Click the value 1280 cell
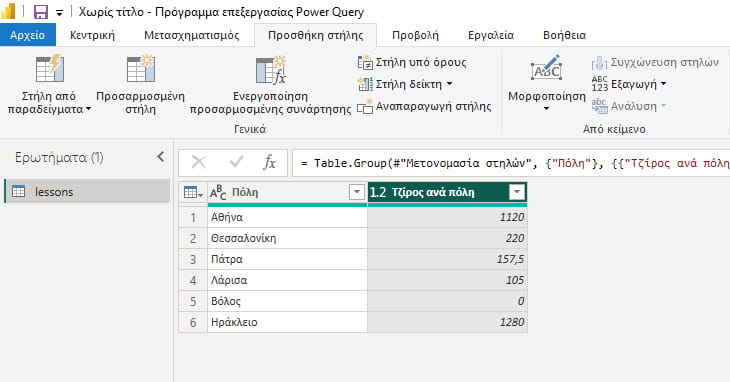The width and height of the screenshot is (730, 382). coord(447,322)
